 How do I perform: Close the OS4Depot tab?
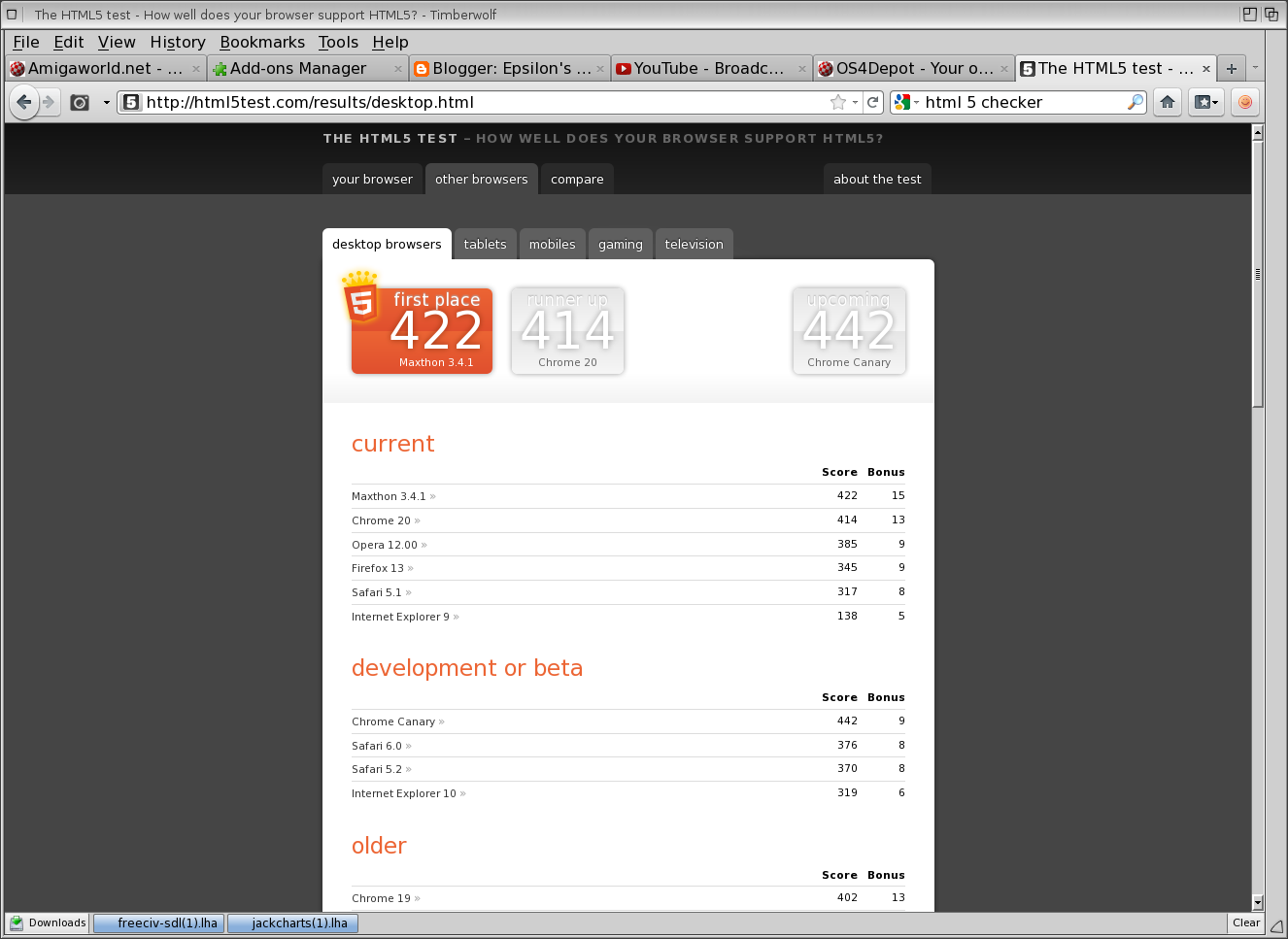coord(1004,68)
